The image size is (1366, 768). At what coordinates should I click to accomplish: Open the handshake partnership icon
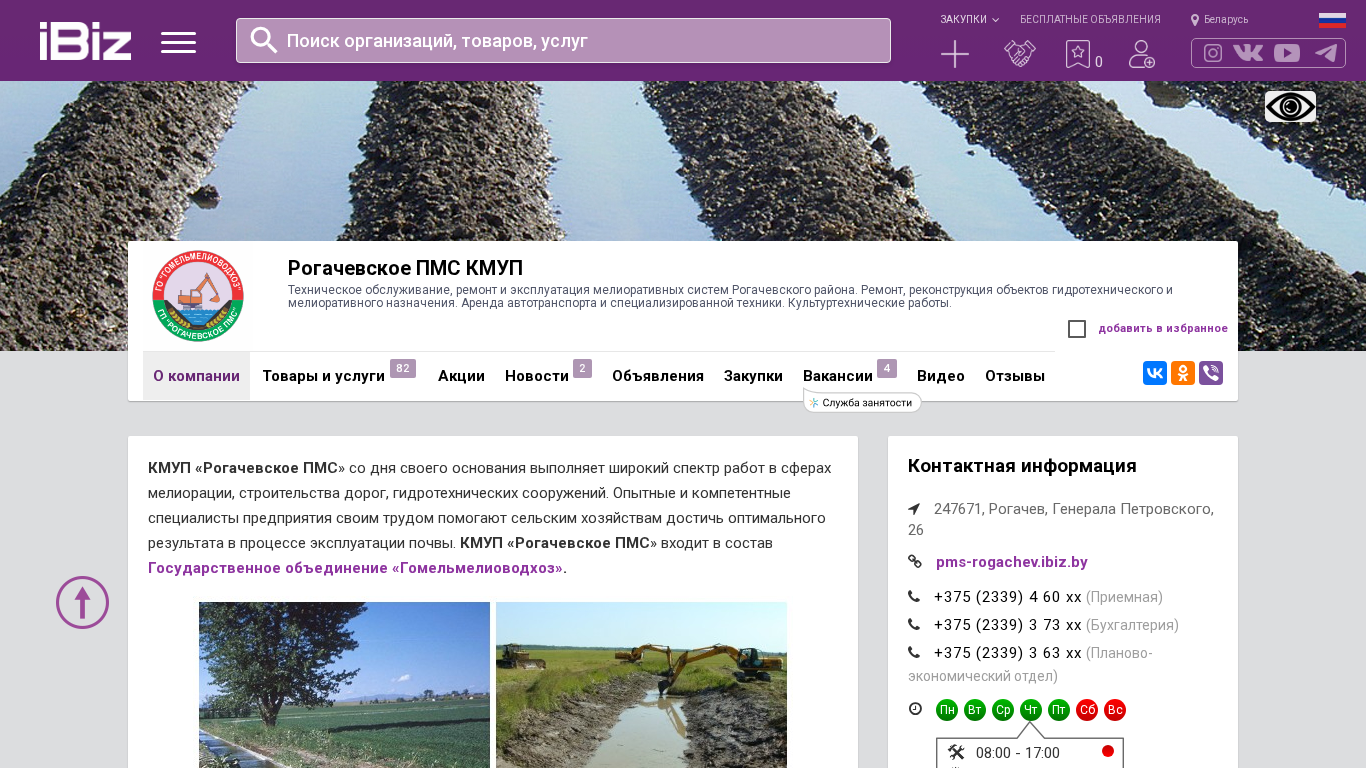pyautogui.click(x=1020, y=54)
